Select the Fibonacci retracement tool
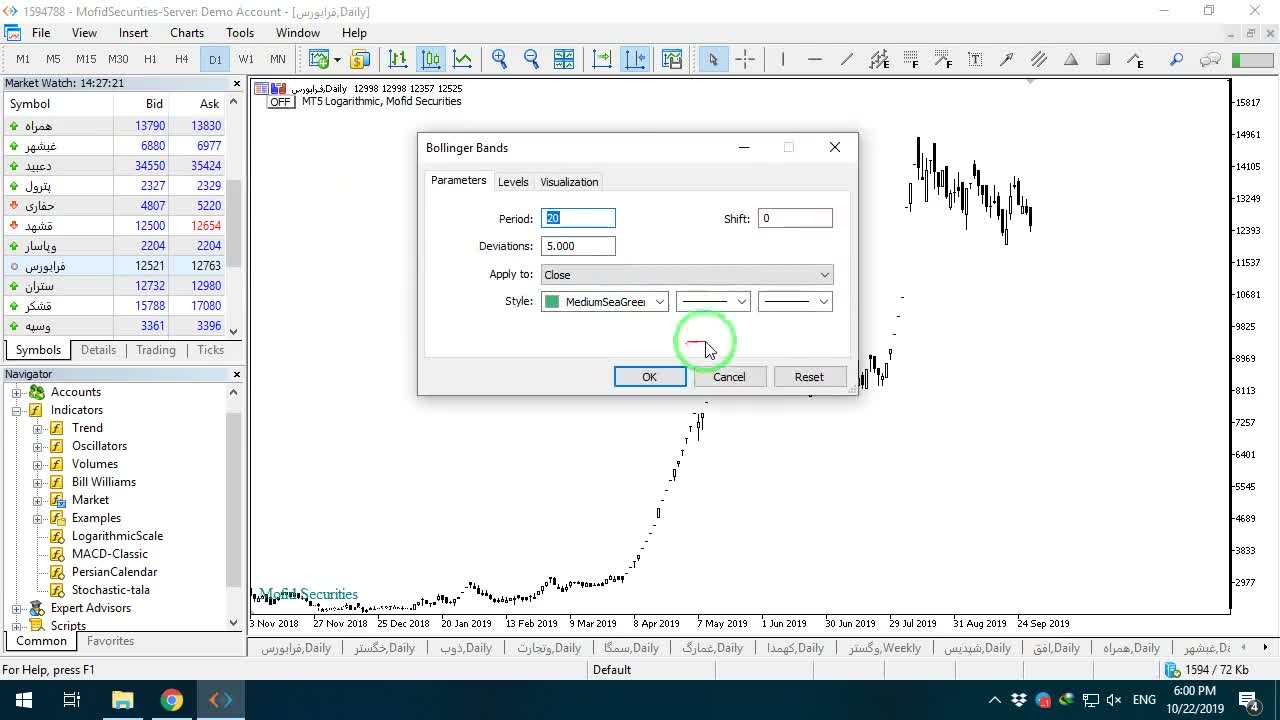Viewport: 1280px width, 720px height. [911, 59]
